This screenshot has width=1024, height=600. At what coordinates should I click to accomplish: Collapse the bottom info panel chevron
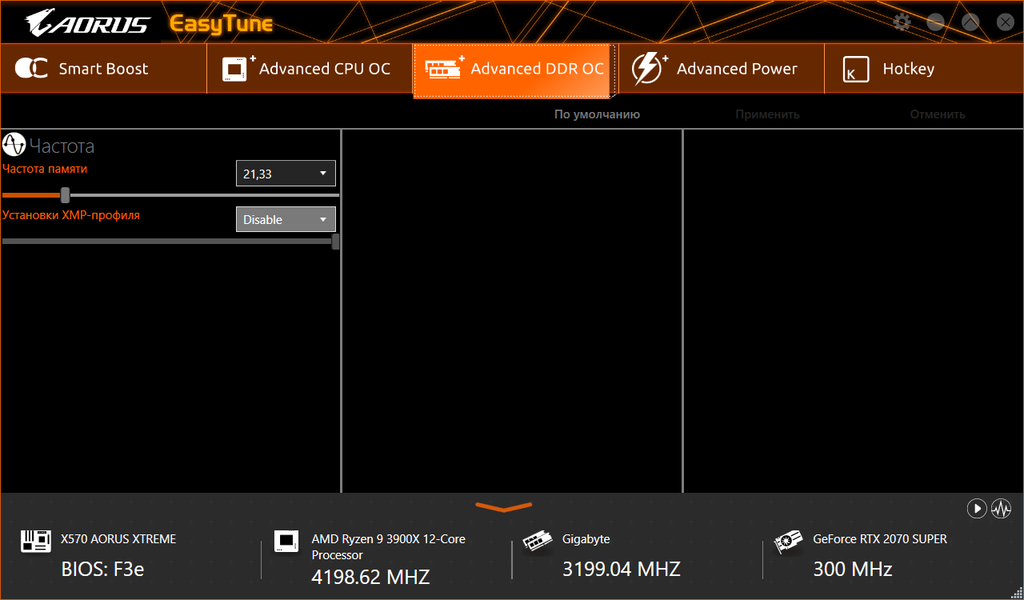pos(504,507)
